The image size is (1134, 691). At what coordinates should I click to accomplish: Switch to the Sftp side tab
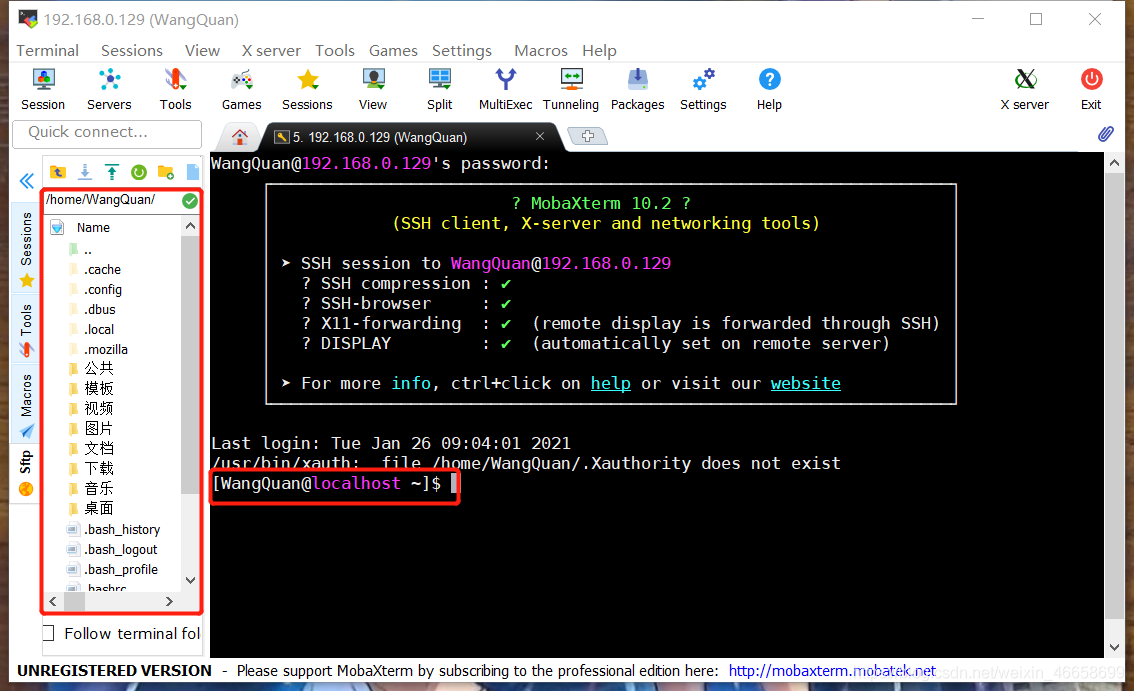pyautogui.click(x=27, y=472)
